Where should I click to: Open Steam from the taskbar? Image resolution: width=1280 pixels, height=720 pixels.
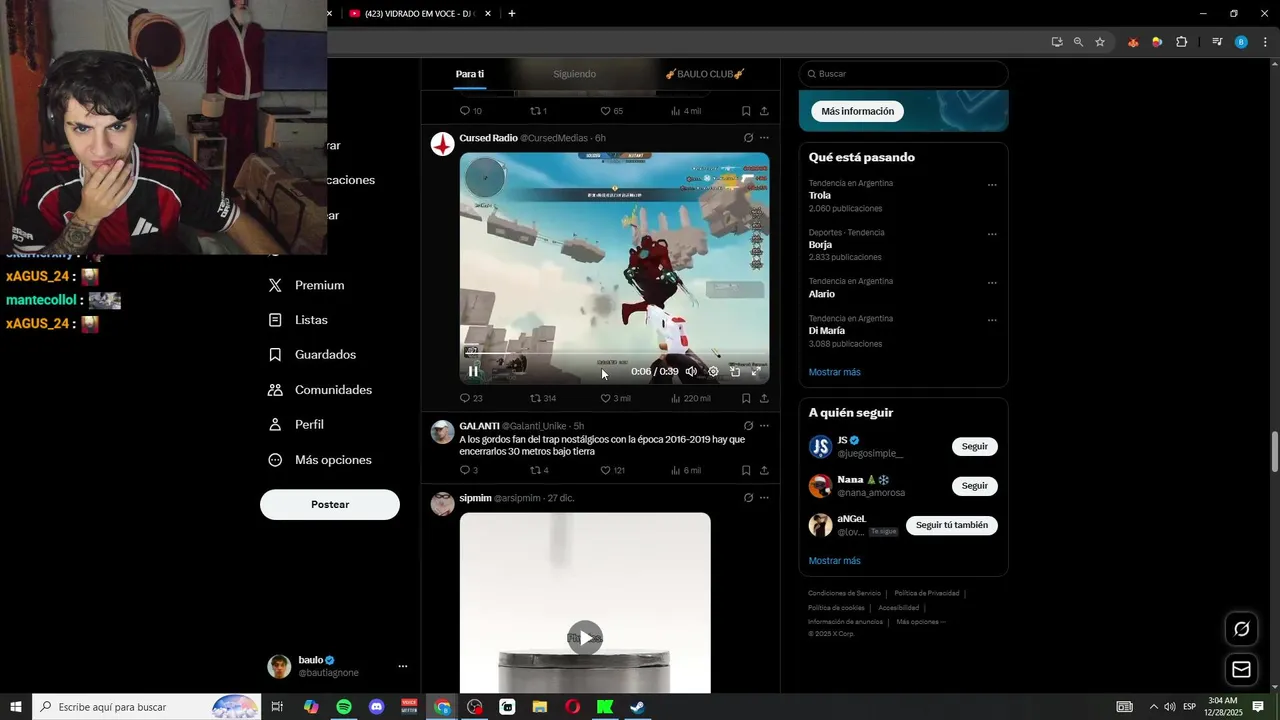point(637,707)
